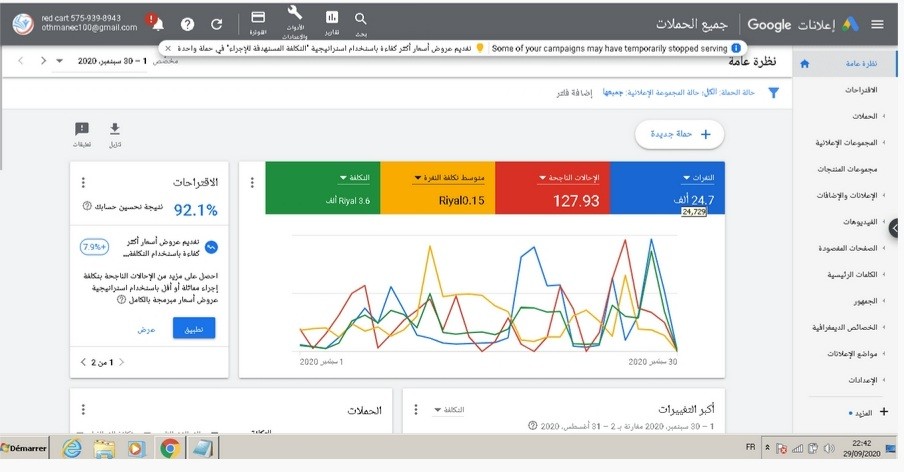The width and height of the screenshot is (904, 472).
Task: Open the date range dropdown
Action: click(x=59, y=61)
